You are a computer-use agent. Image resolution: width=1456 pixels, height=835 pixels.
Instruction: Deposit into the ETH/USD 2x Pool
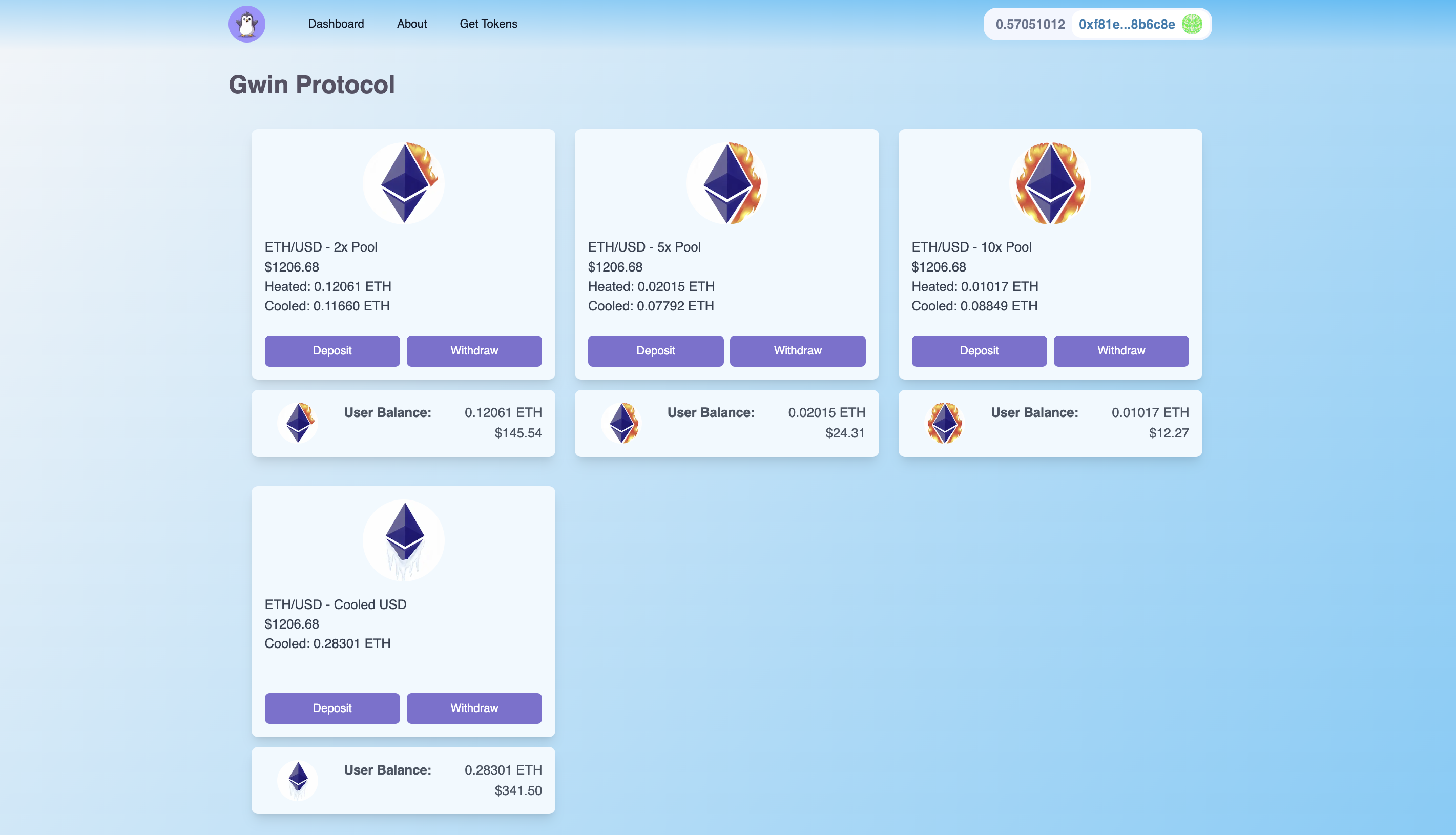pos(332,351)
